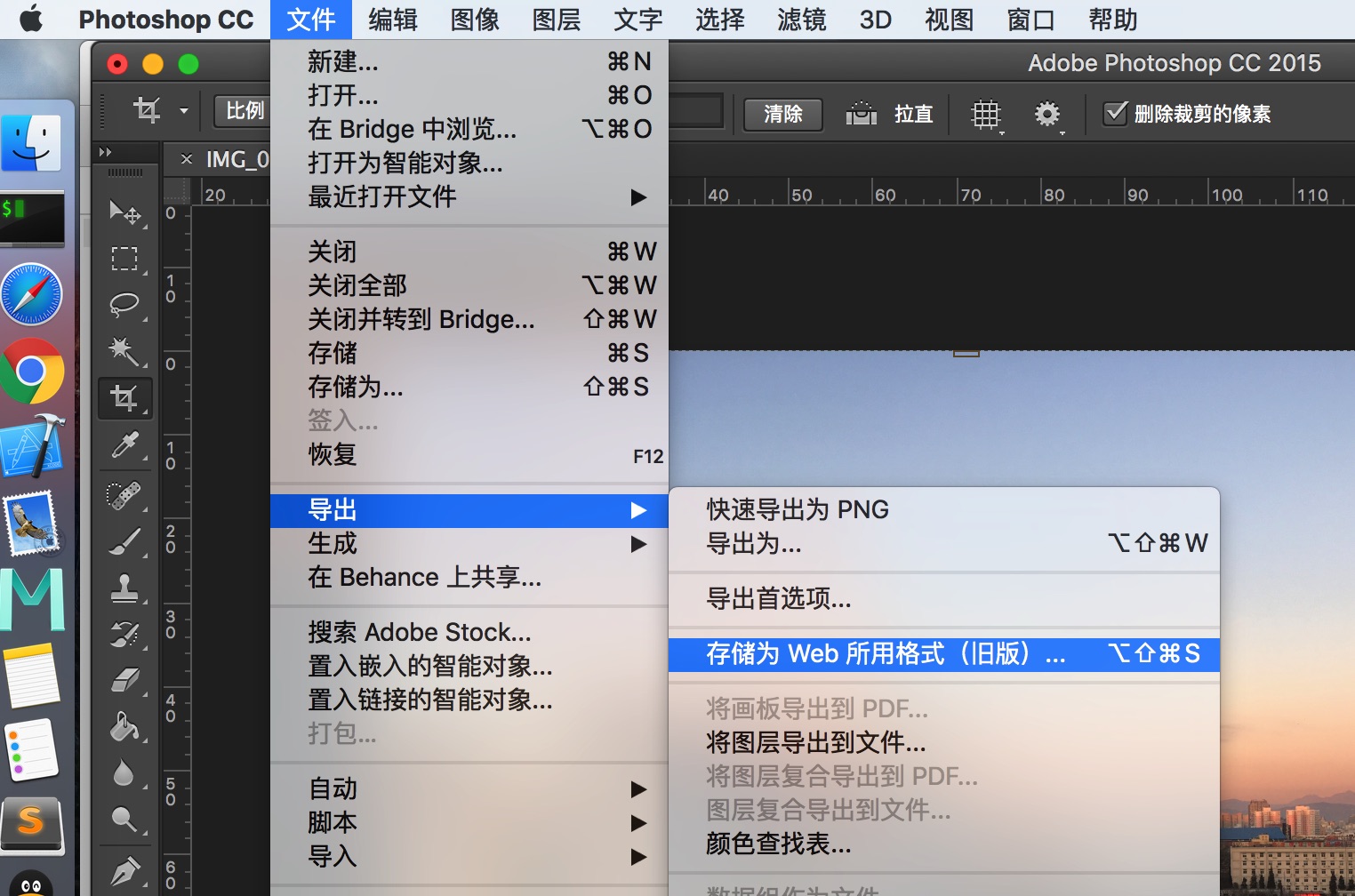Screen dimensions: 1355x896
Task: Select the Healing Brush tool
Action: (124, 494)
